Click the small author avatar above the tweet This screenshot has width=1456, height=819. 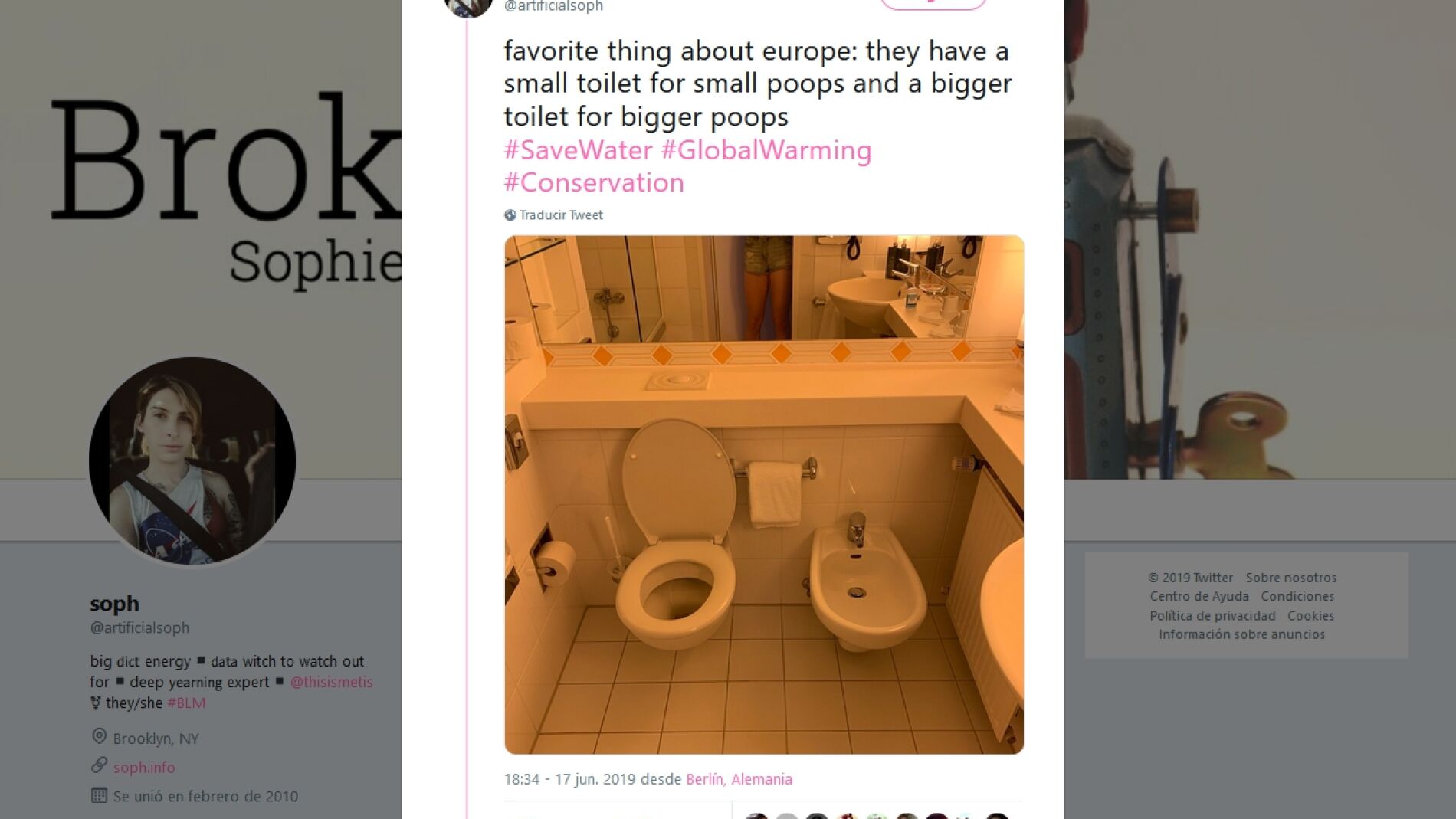[468, 6]
